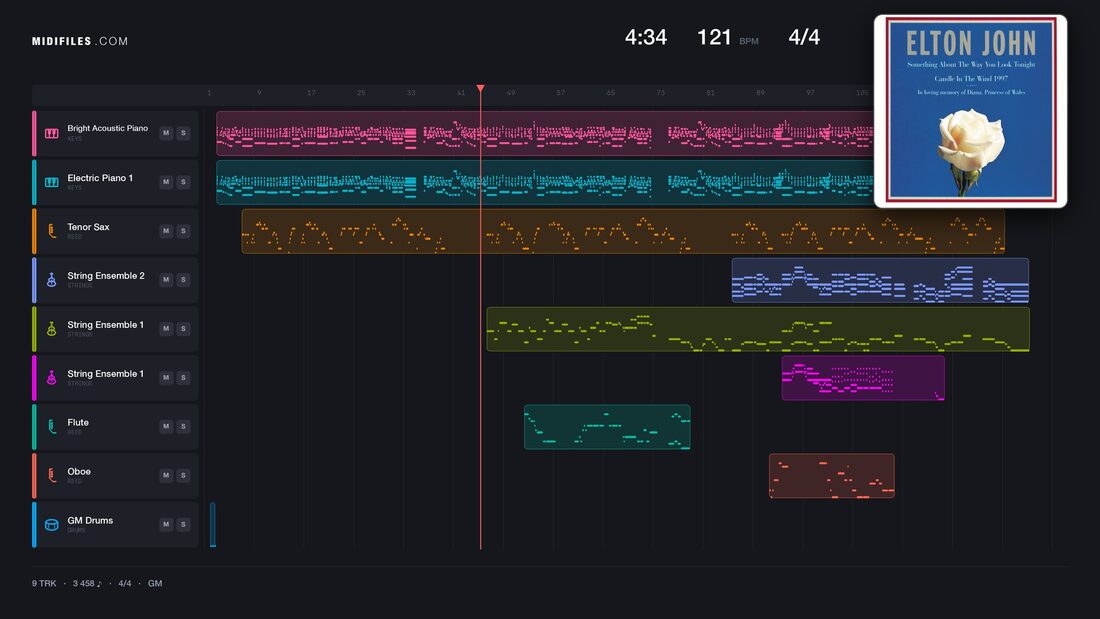Click the violin icon for String Ensemble 2
The height and width of the screenshot is (619, 1100).
51,280
